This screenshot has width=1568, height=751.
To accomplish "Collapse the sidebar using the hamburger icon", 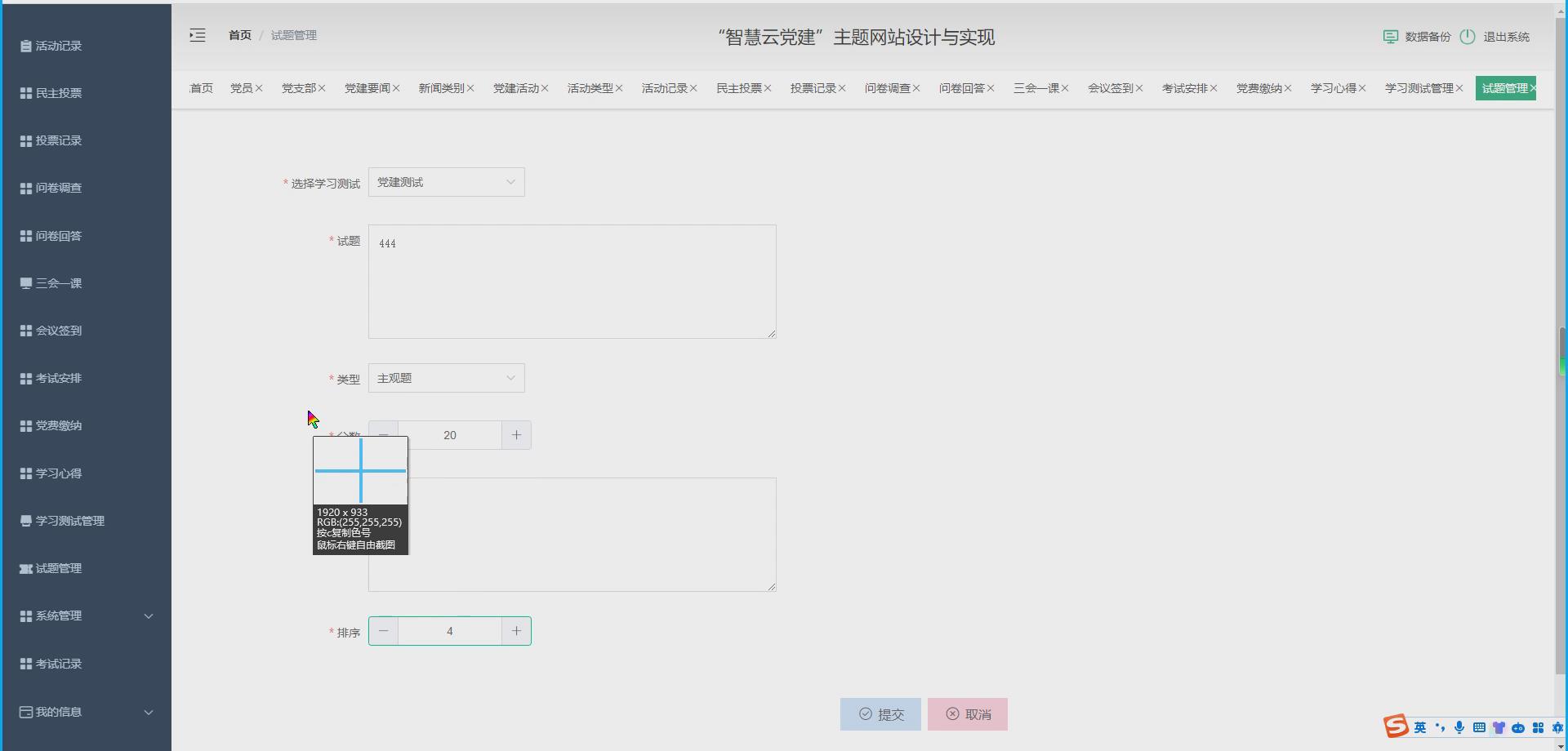I will pos(197,35).
